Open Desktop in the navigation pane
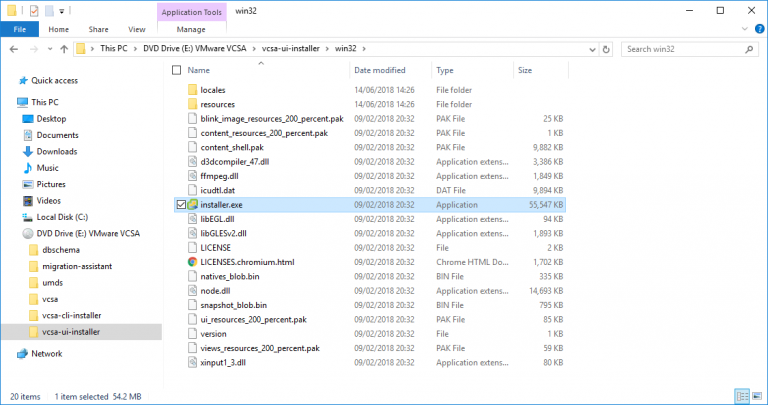Screen dimensions: 768x405 [x=51, y=119]
